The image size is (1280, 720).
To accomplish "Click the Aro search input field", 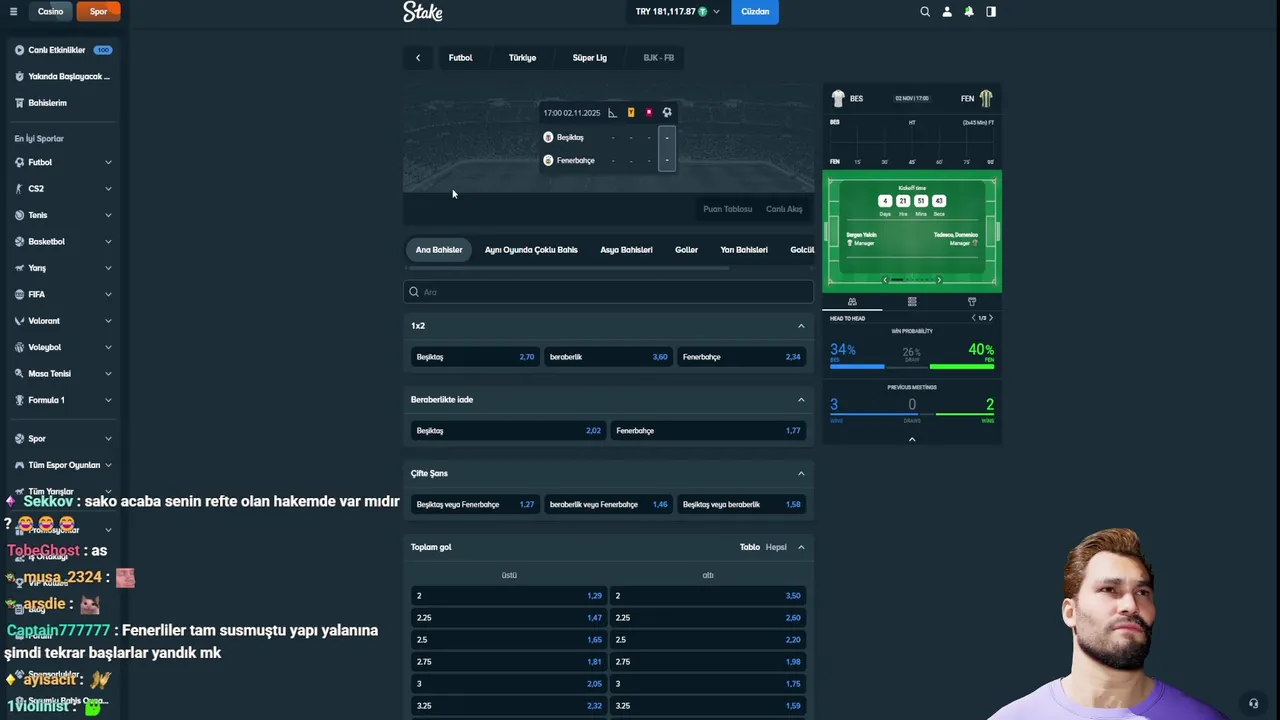I will click(609, 292).
